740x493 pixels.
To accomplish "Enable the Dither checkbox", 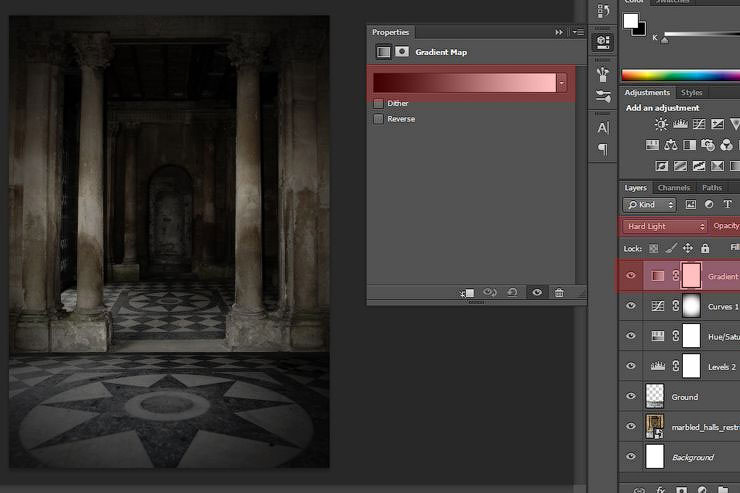I will 378,103.
